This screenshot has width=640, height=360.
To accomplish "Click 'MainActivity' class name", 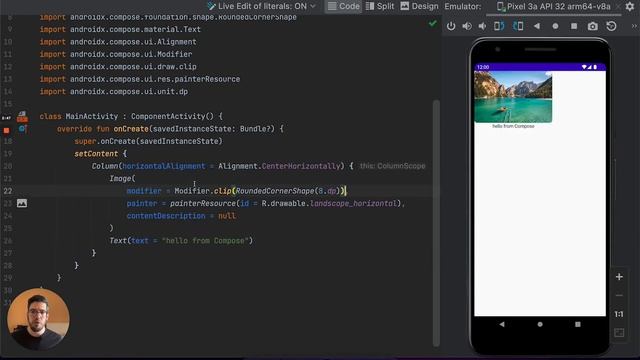I will coord(91,116).
